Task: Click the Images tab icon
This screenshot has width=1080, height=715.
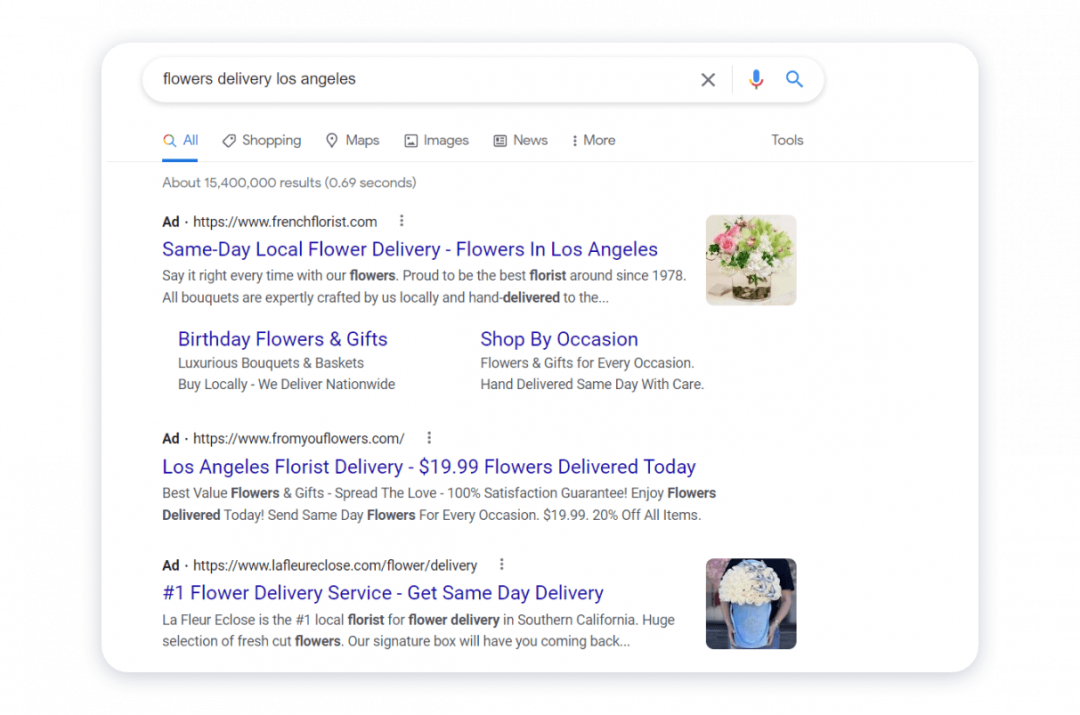Action: tap(409, 140)
